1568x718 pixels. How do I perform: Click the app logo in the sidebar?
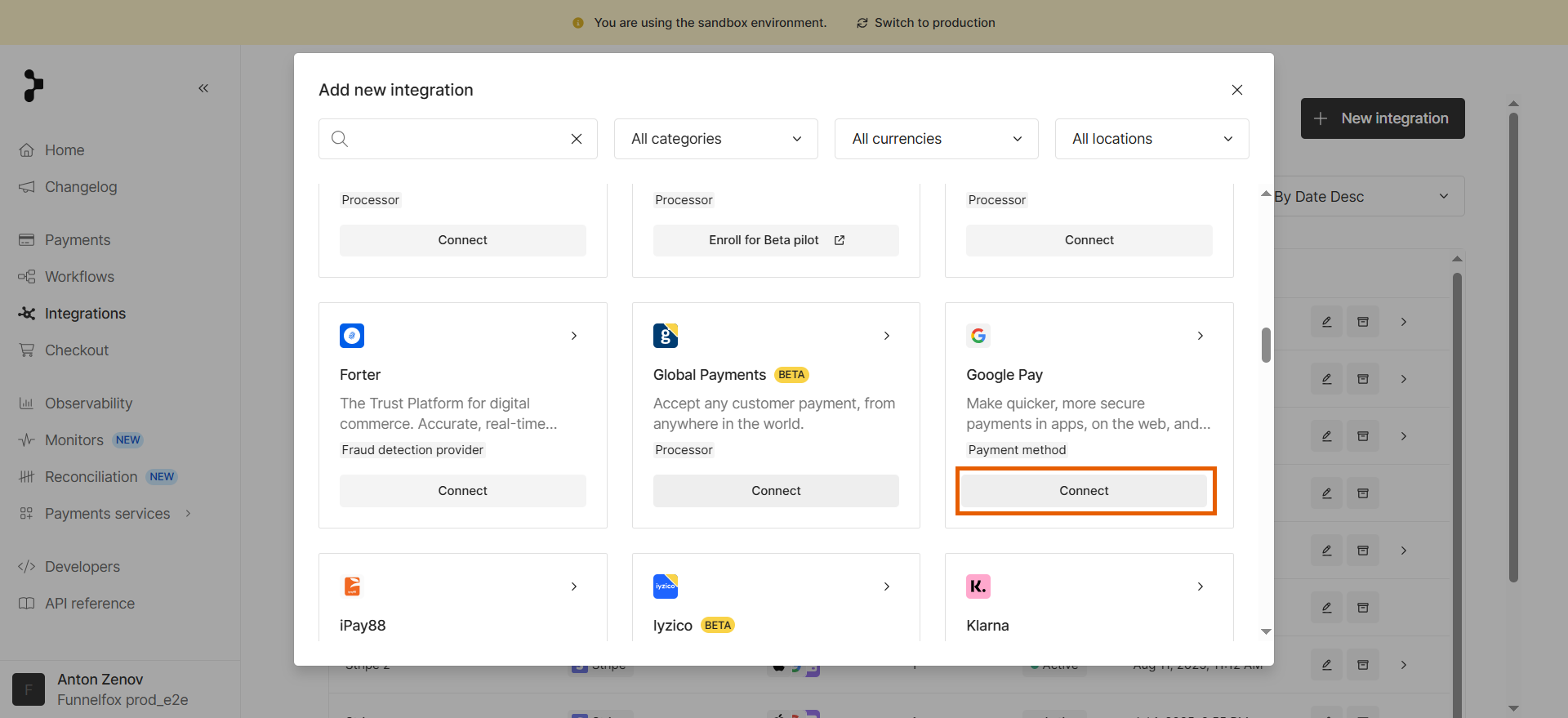point(33,86)
